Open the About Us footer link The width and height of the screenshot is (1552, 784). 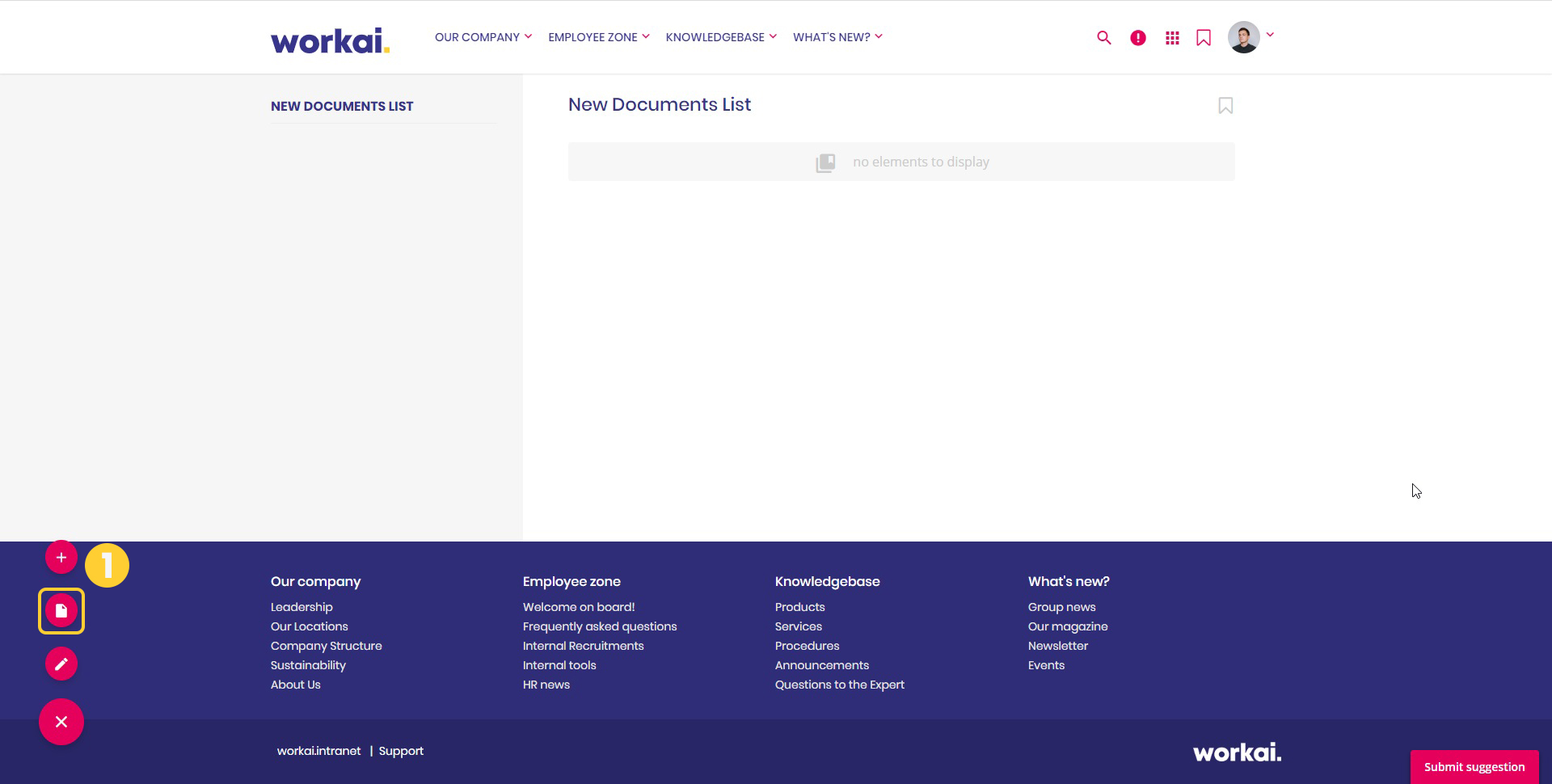pos(296,685)
